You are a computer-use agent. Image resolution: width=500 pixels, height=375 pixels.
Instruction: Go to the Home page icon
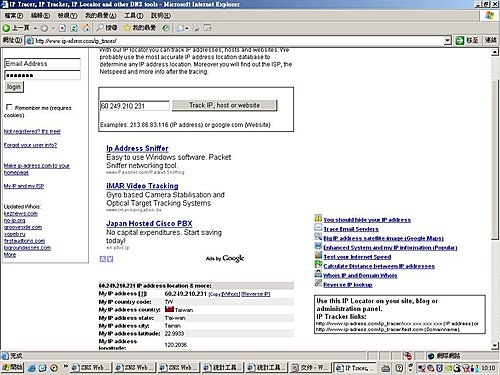[86, 28]
